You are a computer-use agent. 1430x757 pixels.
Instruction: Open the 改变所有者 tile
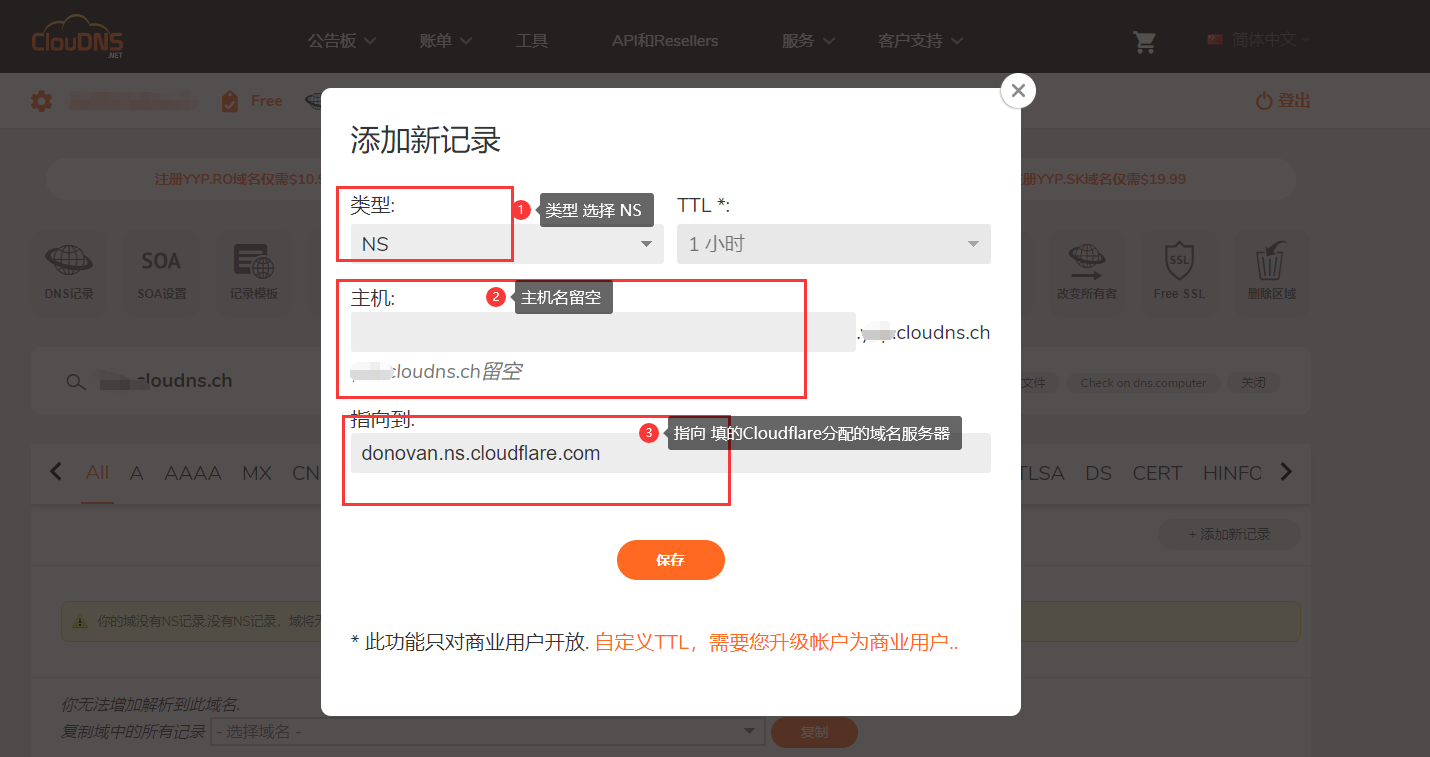click(1087, 271)
